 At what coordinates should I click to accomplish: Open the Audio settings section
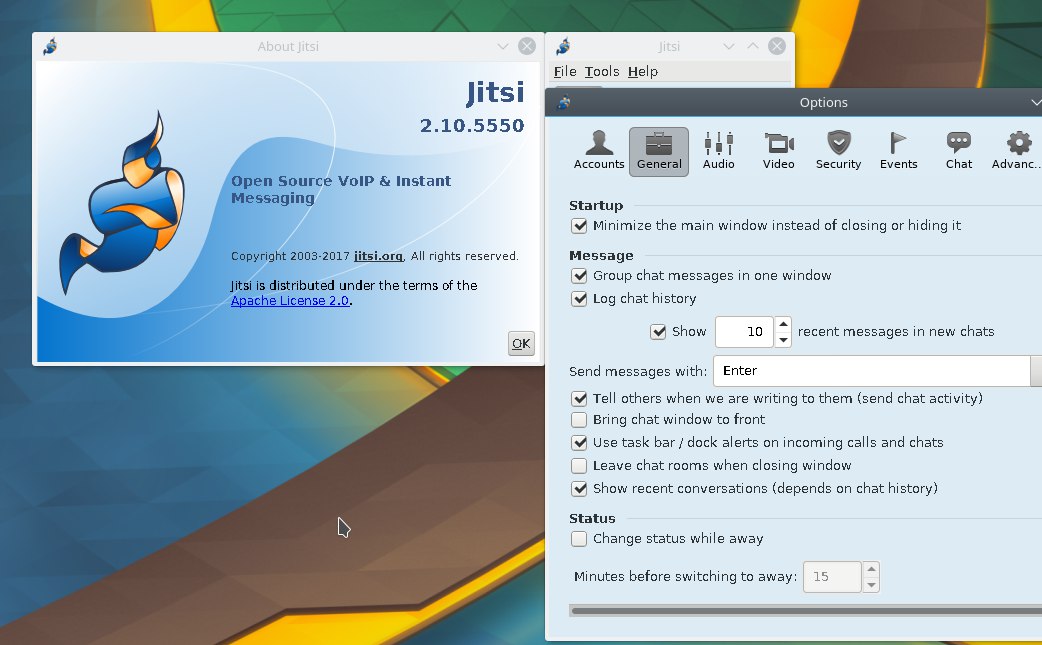(x=718, y=151)
